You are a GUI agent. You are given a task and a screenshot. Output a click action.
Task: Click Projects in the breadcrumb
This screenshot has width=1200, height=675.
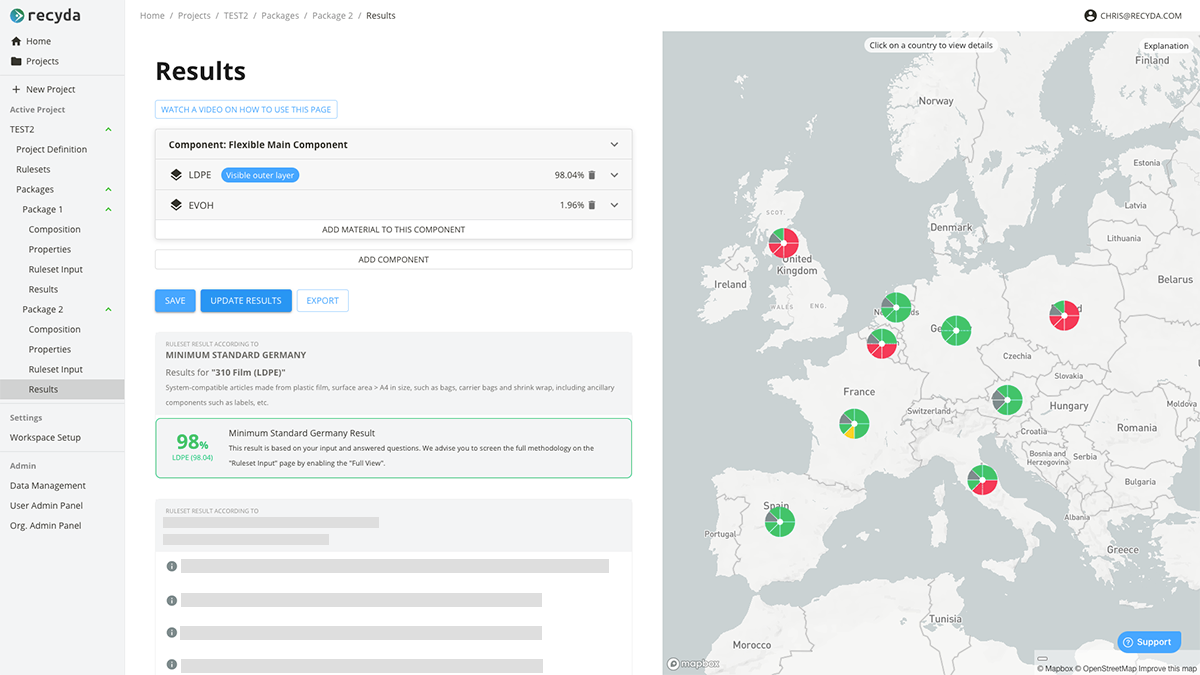tap(194, 16)
